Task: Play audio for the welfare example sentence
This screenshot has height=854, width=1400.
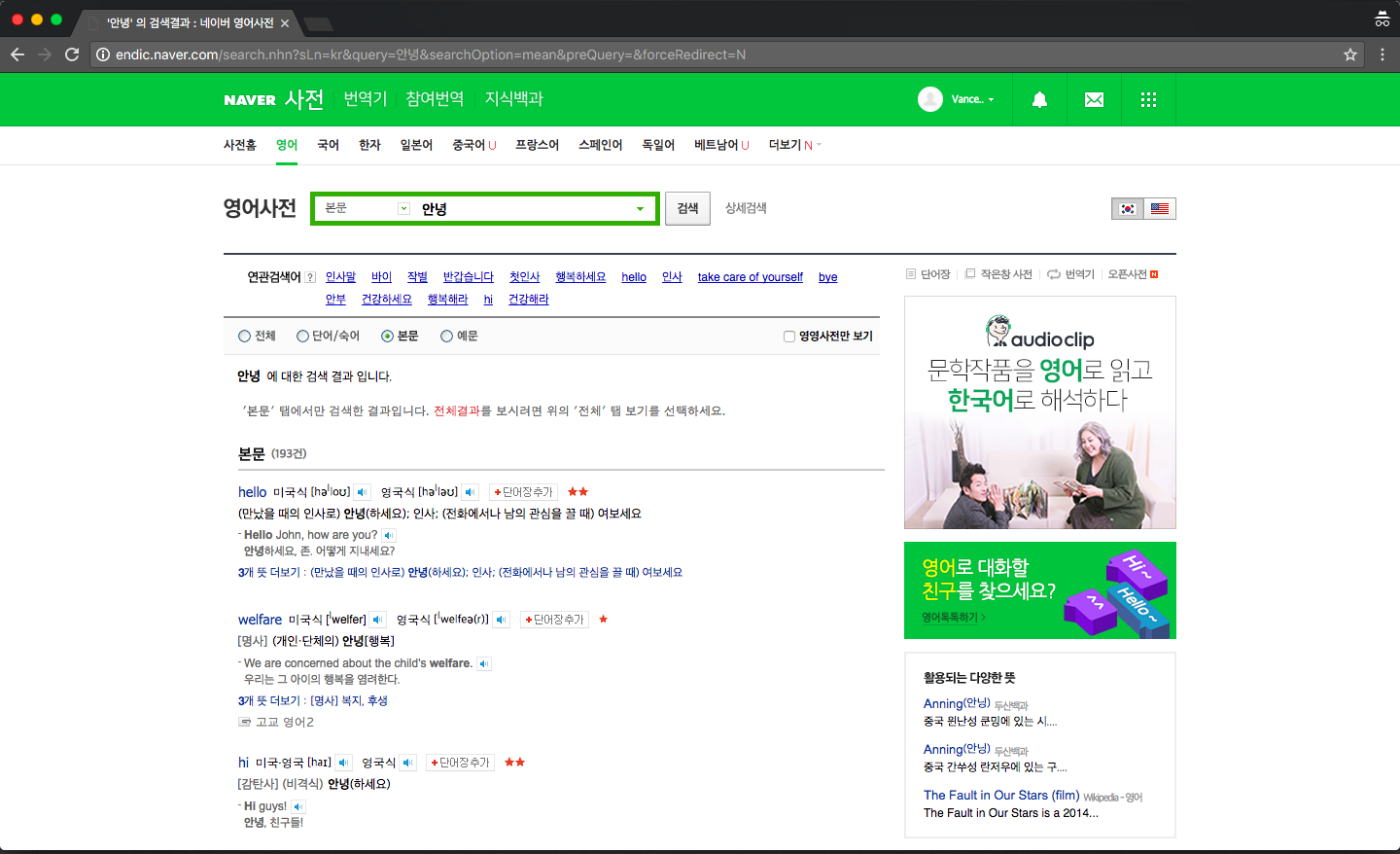Action: point(484,663)
